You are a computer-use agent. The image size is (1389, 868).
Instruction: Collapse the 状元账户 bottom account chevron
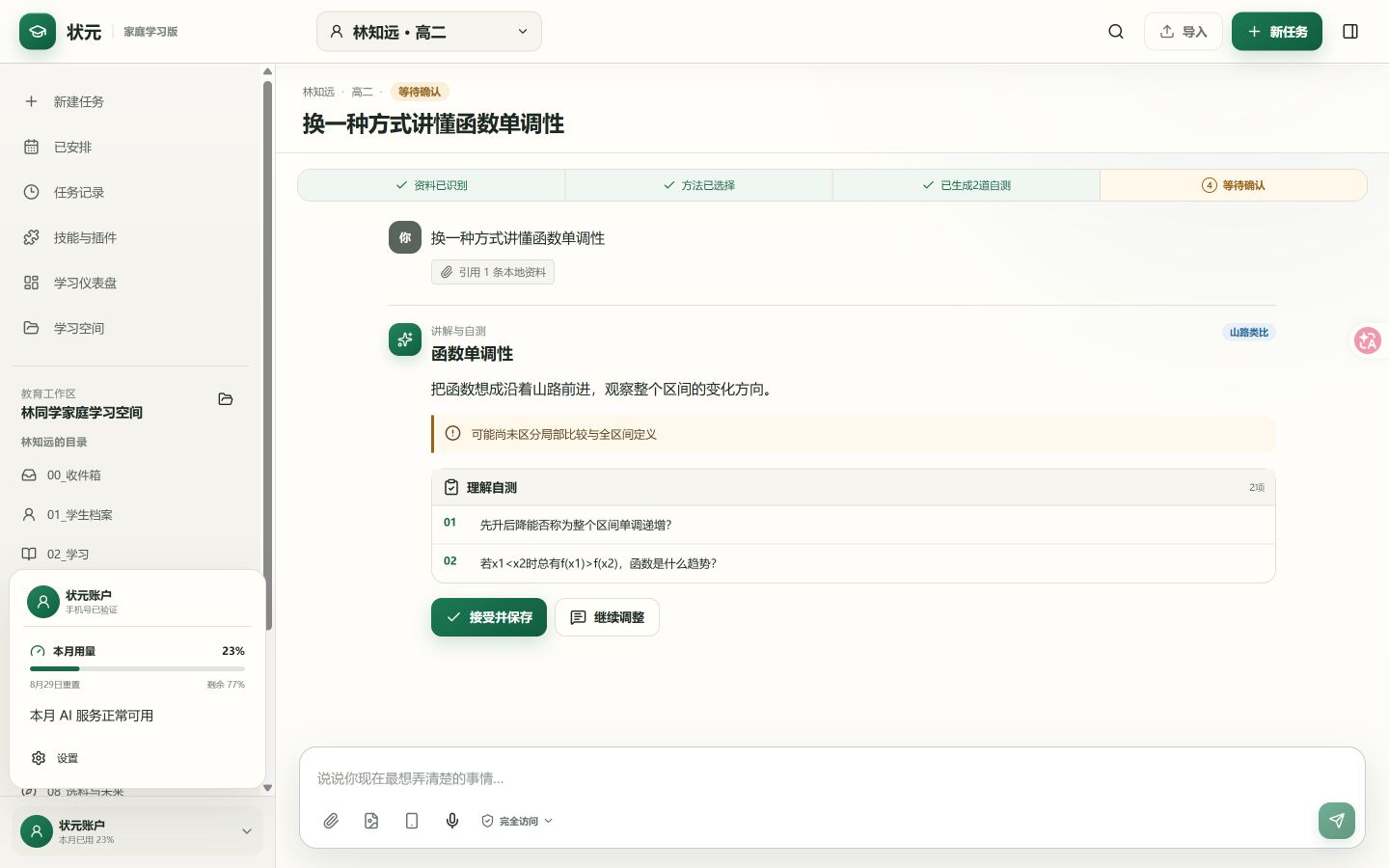[246, 831]
